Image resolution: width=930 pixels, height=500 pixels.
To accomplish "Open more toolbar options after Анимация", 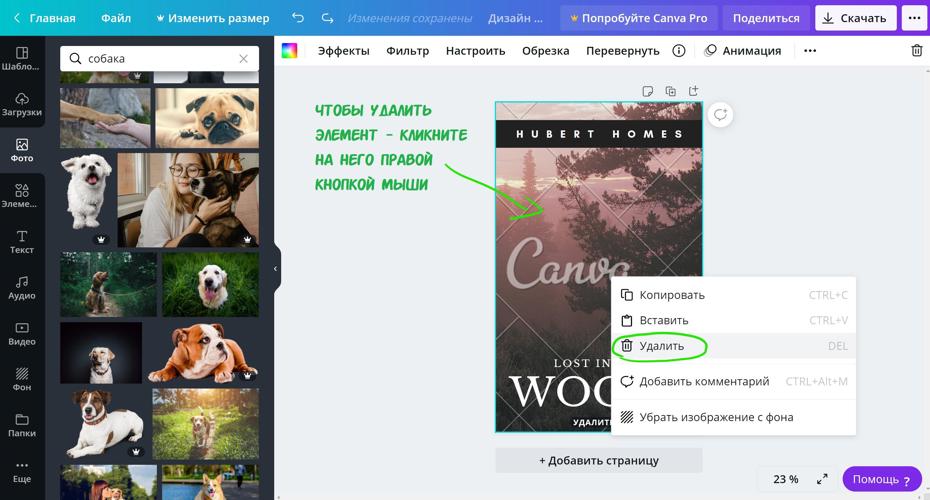I will tap(810, 51).
